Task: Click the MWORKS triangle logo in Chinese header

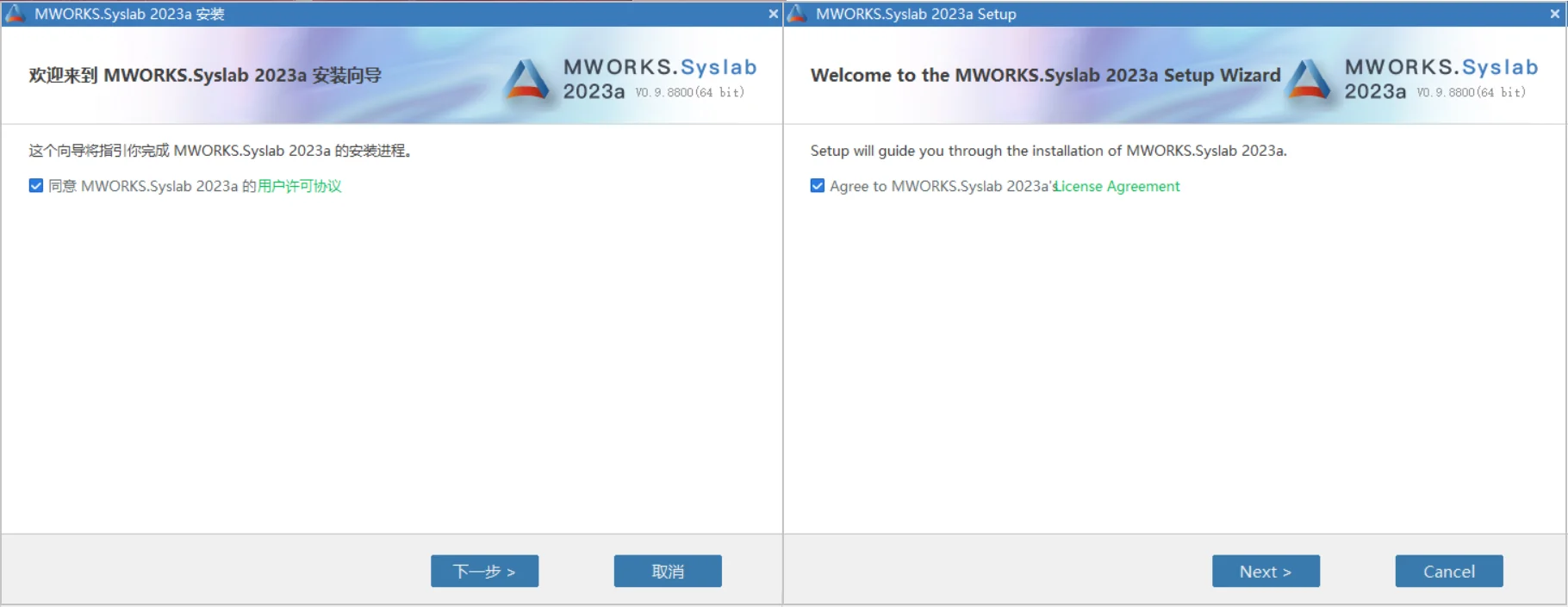Action: coord(526,79)
